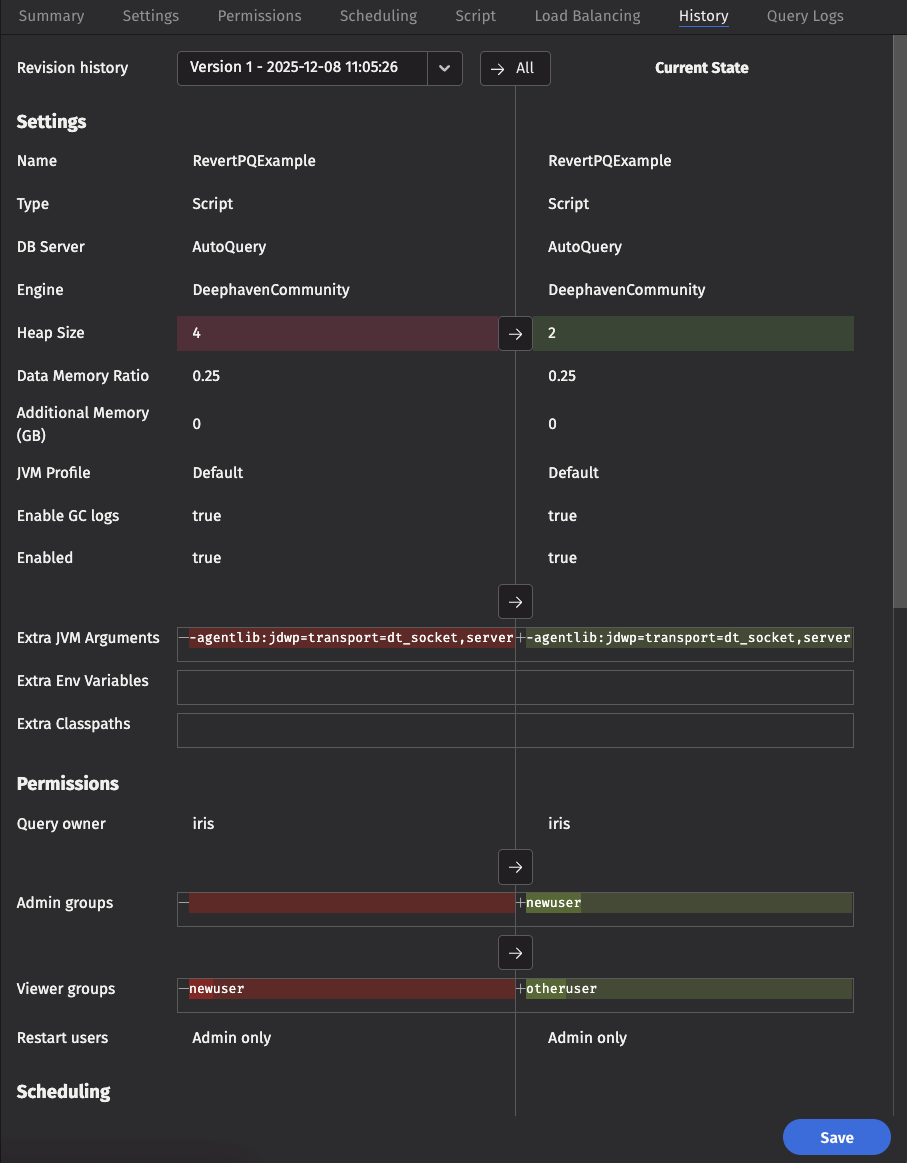Click the vertical scrollbar on the right
907x1163 pixels.
pyautogui.click(x=899, y=320)
